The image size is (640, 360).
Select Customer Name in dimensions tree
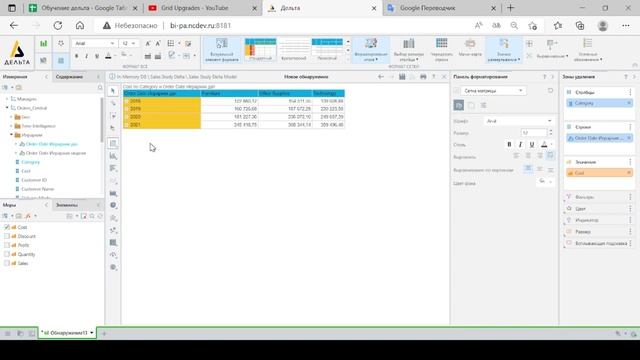(37, 189)
